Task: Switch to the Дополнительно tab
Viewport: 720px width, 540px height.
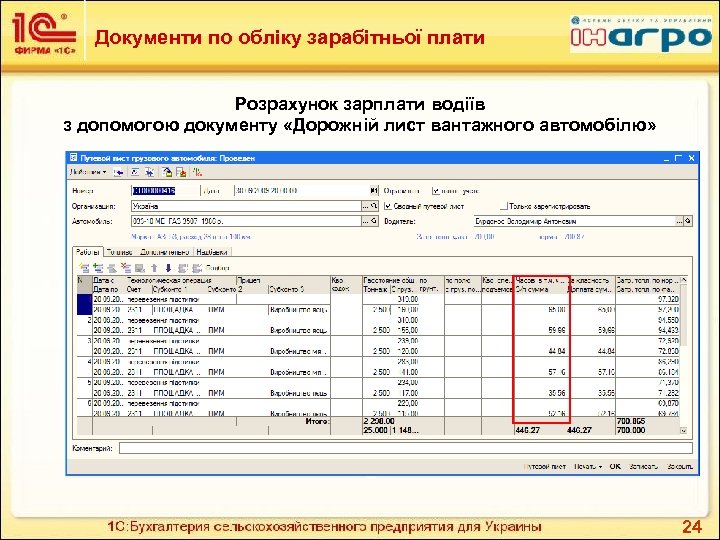Action: tap(164, 252)
